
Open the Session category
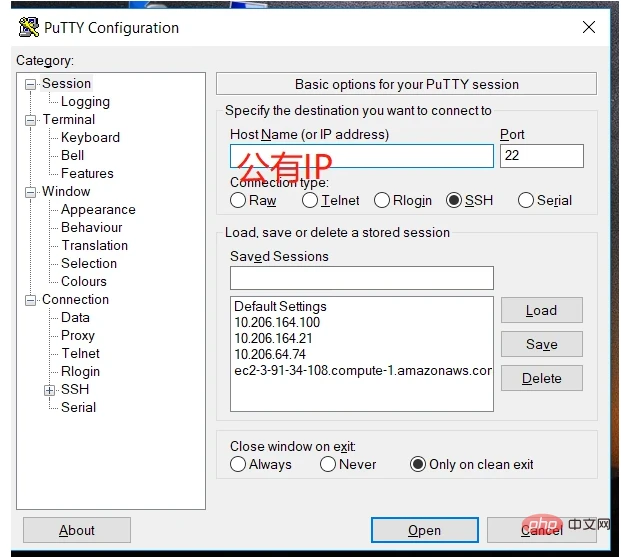click(67, 84)
